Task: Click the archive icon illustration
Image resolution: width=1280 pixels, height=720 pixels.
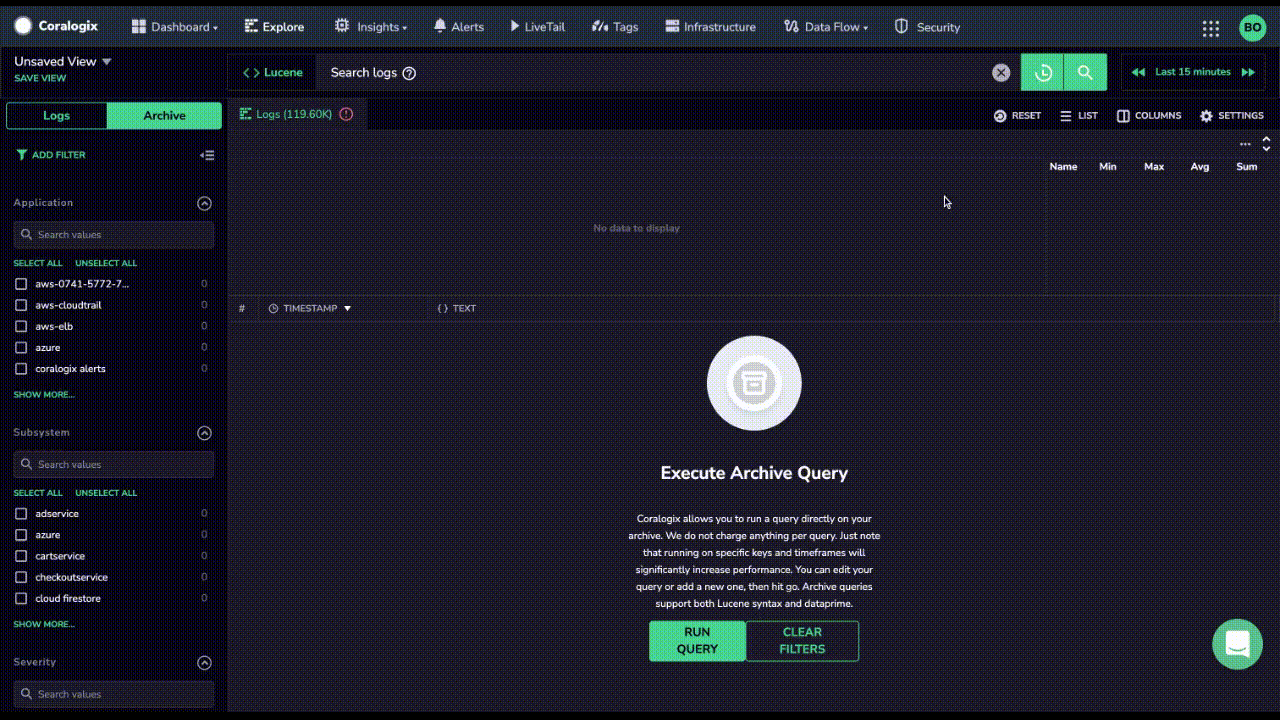Action: [x=753, y=383]
